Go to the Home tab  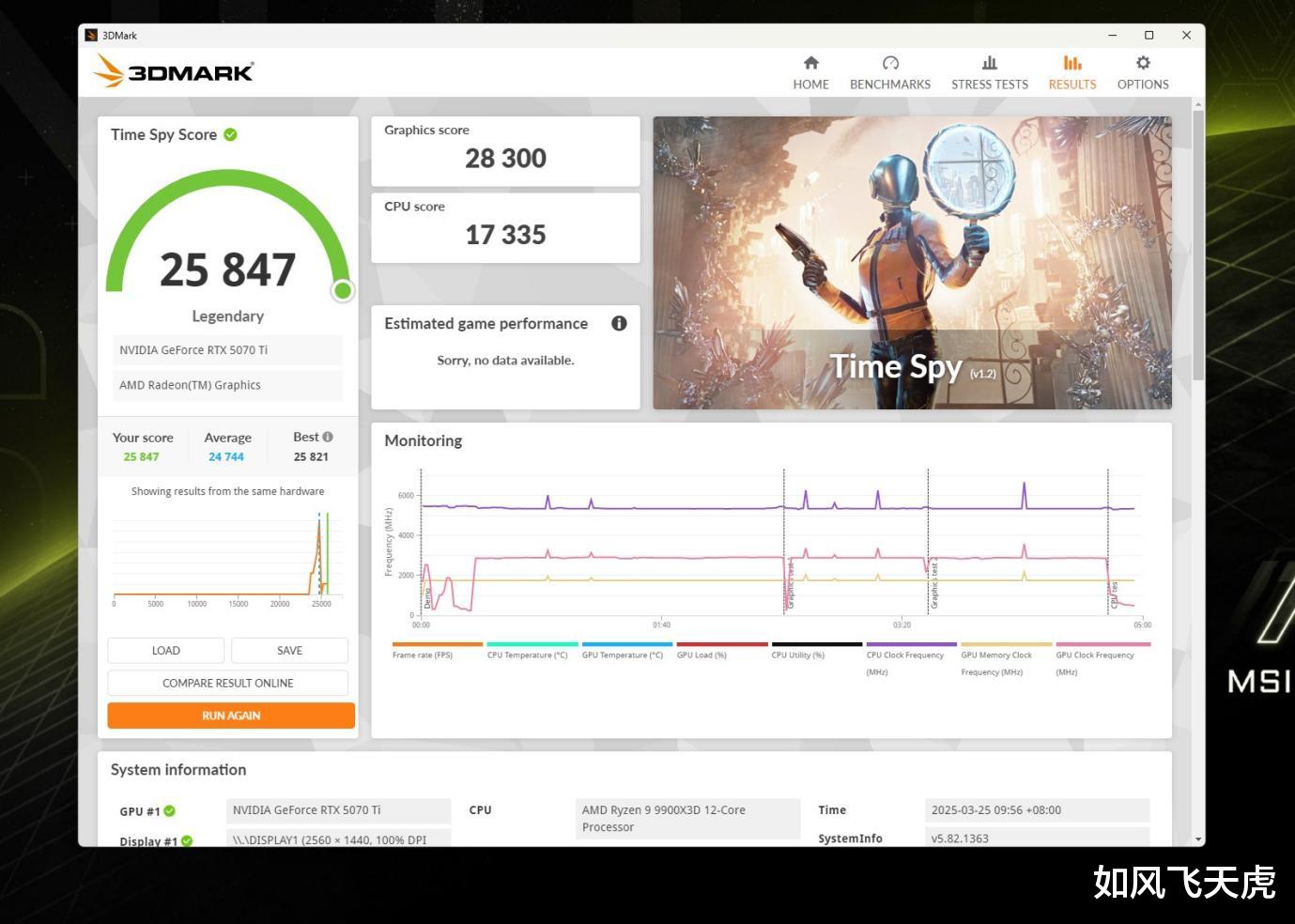point(810,72)
